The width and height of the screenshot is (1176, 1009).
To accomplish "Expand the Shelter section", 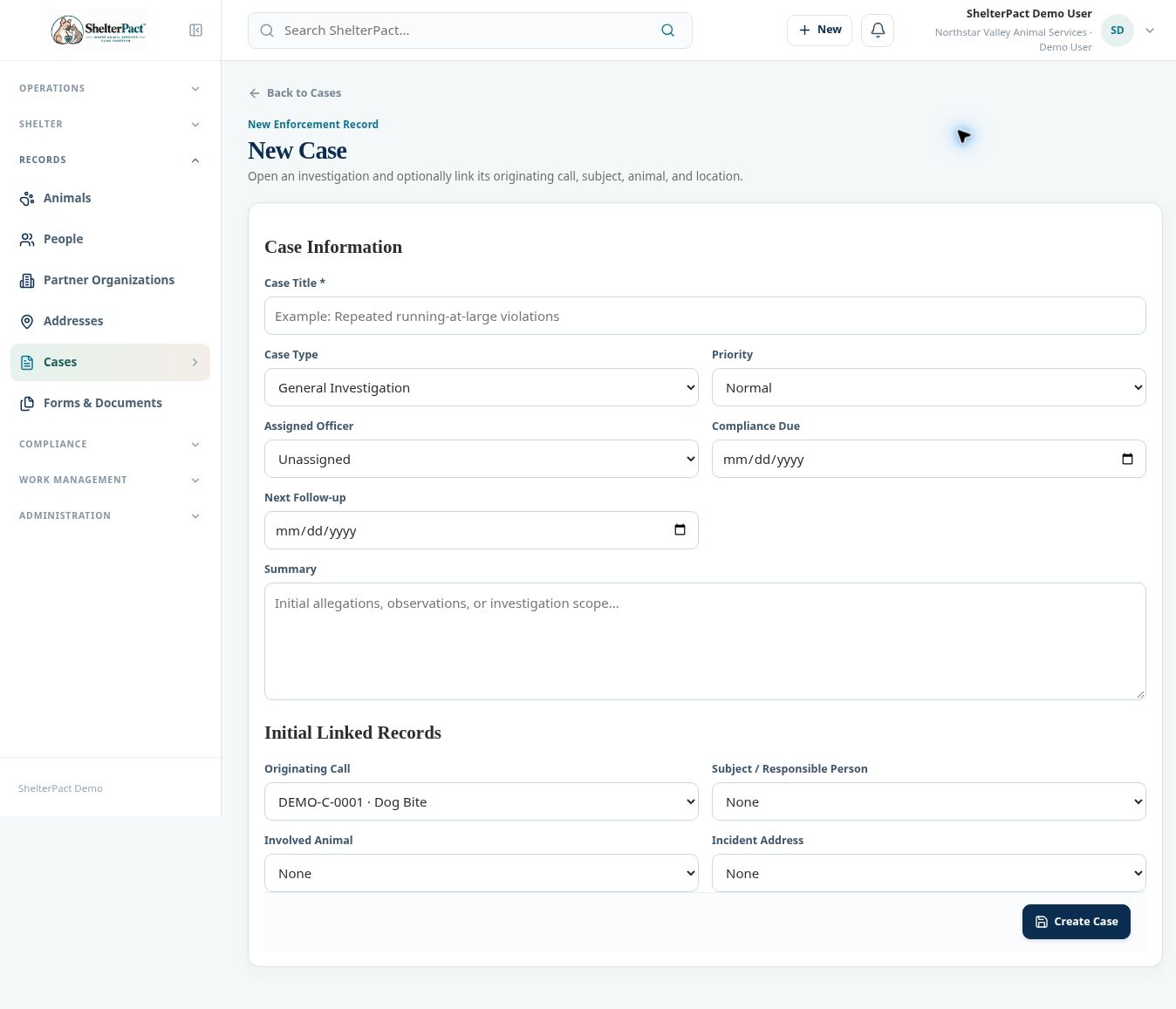I will click(x=110, y=124).
